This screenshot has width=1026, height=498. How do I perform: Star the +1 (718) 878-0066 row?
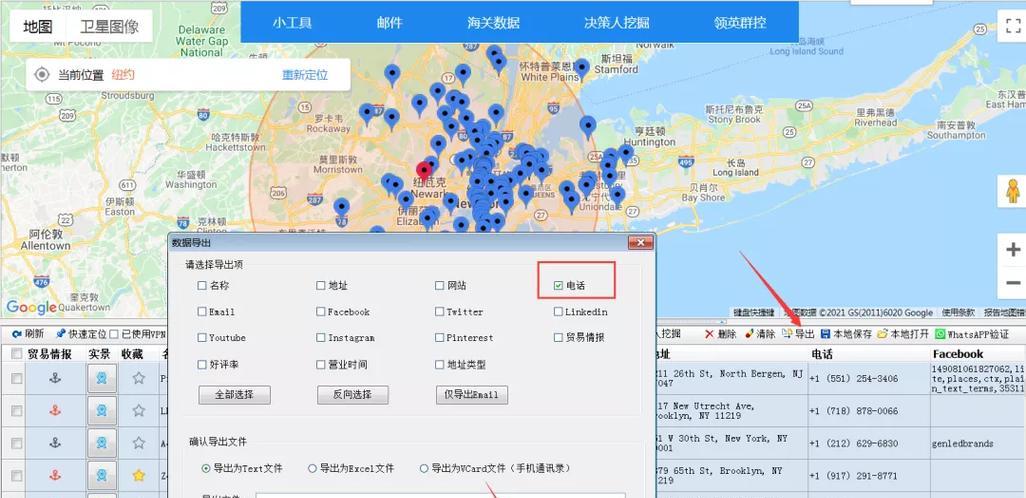[139, 410]
